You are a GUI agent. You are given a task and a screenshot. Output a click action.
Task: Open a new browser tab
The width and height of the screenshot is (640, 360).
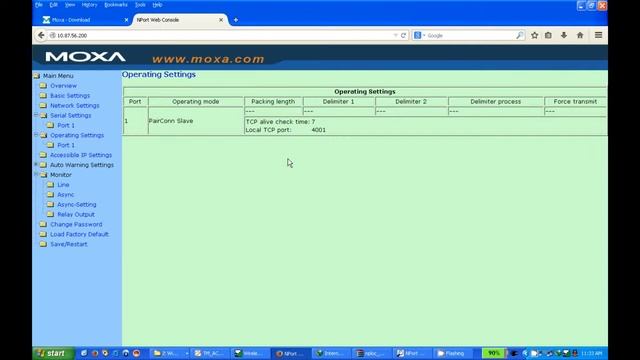point(236,20)
